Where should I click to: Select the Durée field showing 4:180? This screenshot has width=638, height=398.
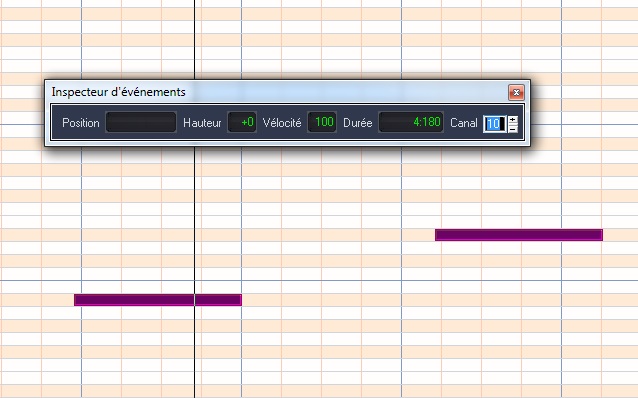click(x=411, y=122)
